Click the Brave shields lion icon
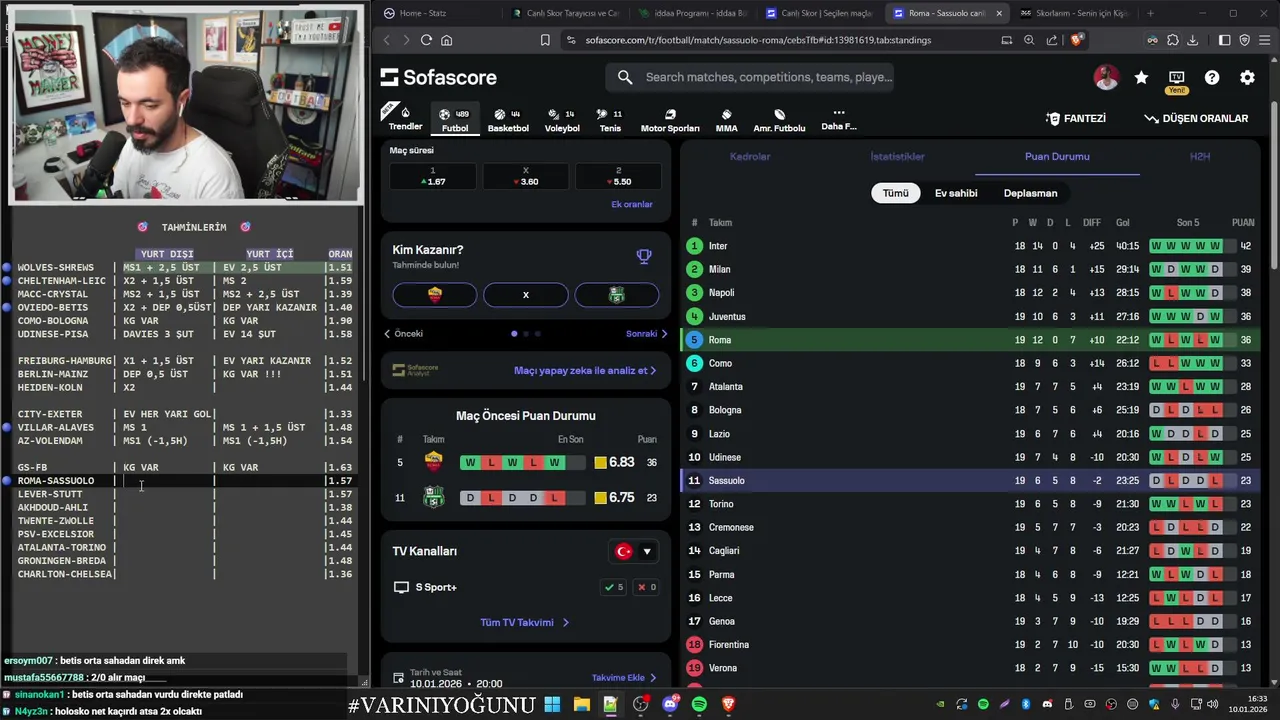1280x720 pixels. click(1076, 40)
